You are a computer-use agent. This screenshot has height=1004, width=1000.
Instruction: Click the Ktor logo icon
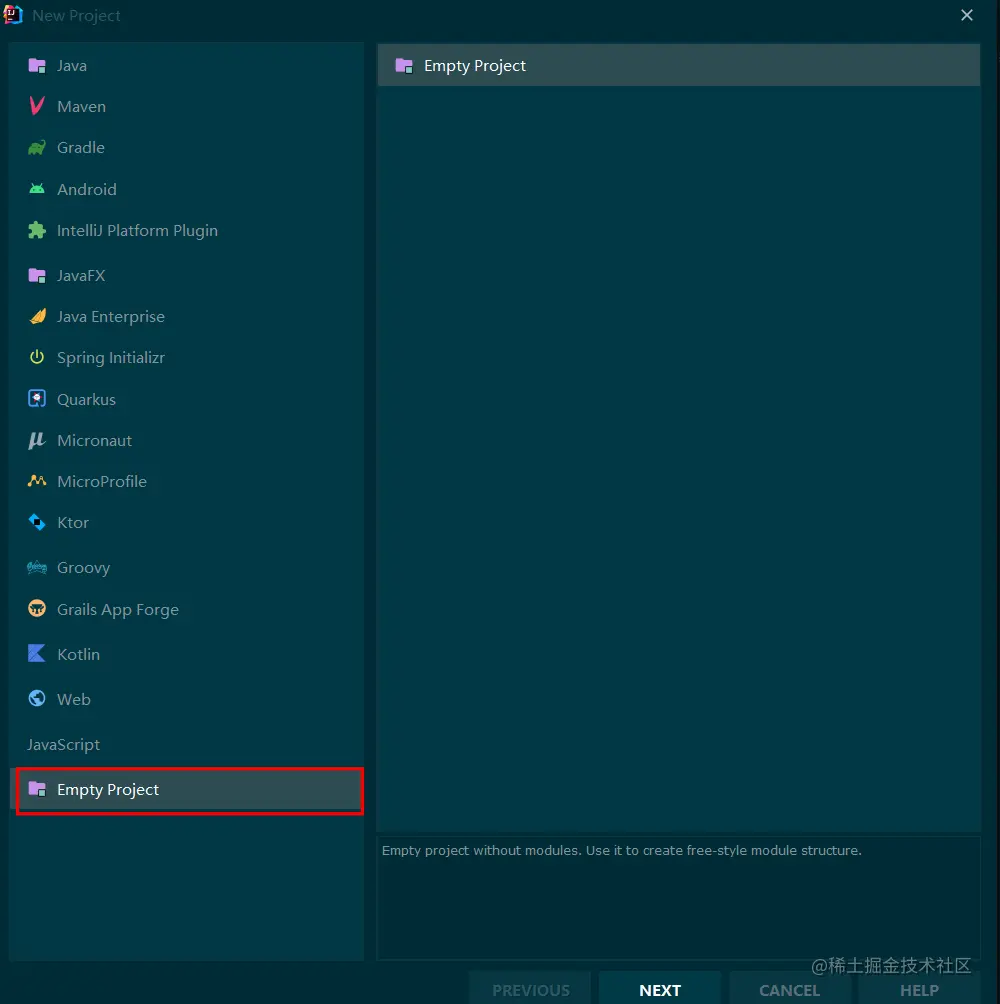[37, 522]
